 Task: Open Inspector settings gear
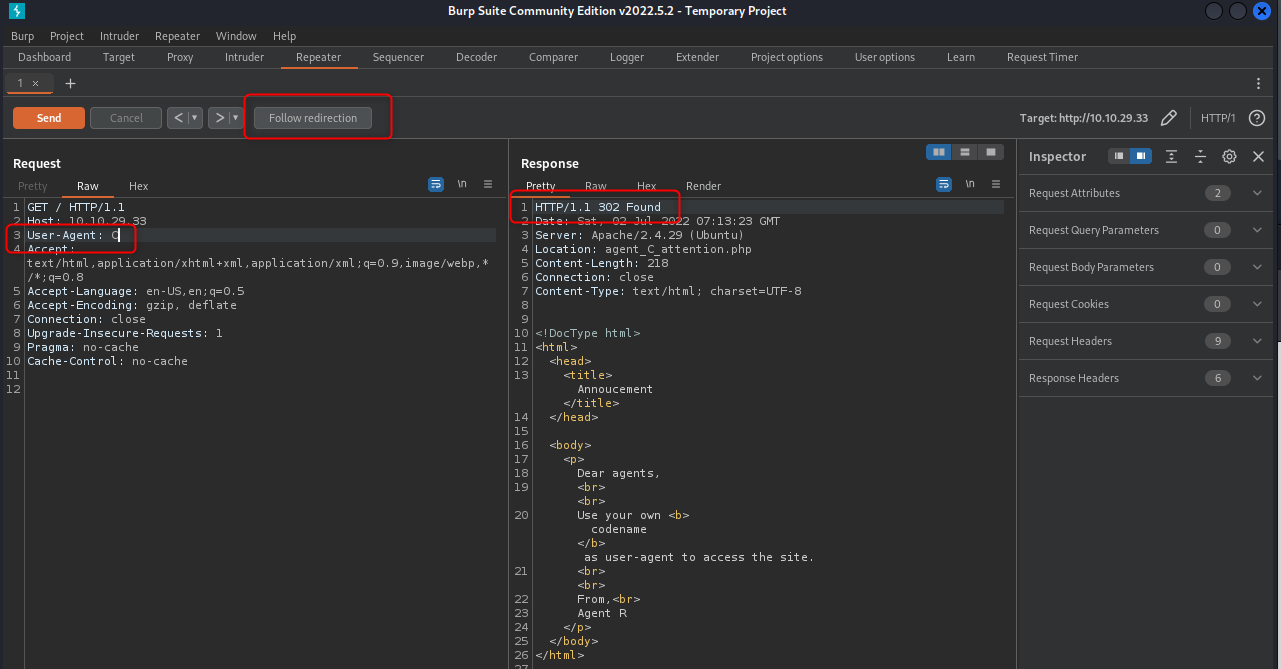[x=1229, y=157]
